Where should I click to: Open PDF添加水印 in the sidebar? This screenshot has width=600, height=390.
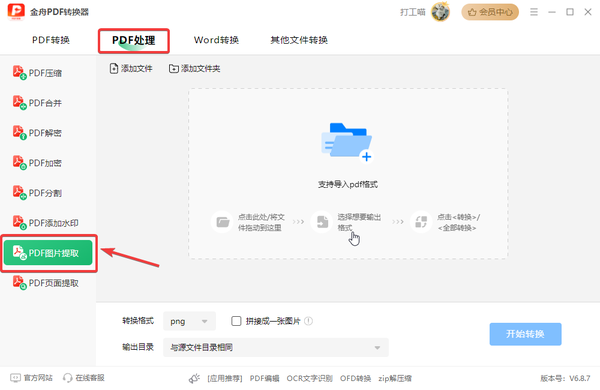click(x=46, y=223)
